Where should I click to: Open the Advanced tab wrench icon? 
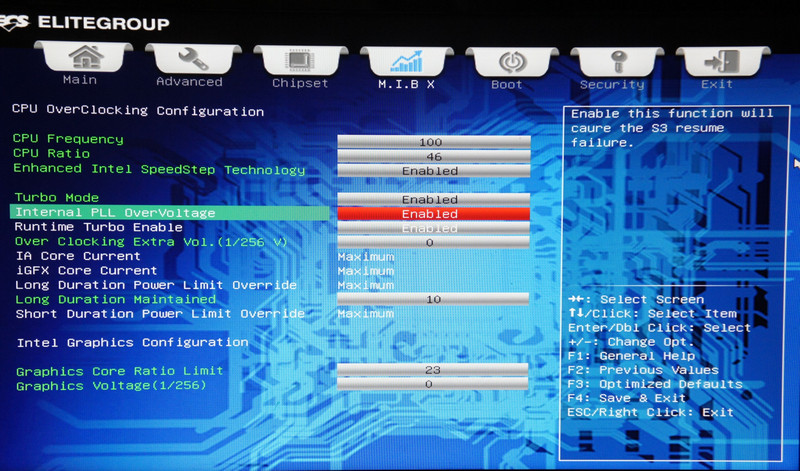click(x=192, y=59)
